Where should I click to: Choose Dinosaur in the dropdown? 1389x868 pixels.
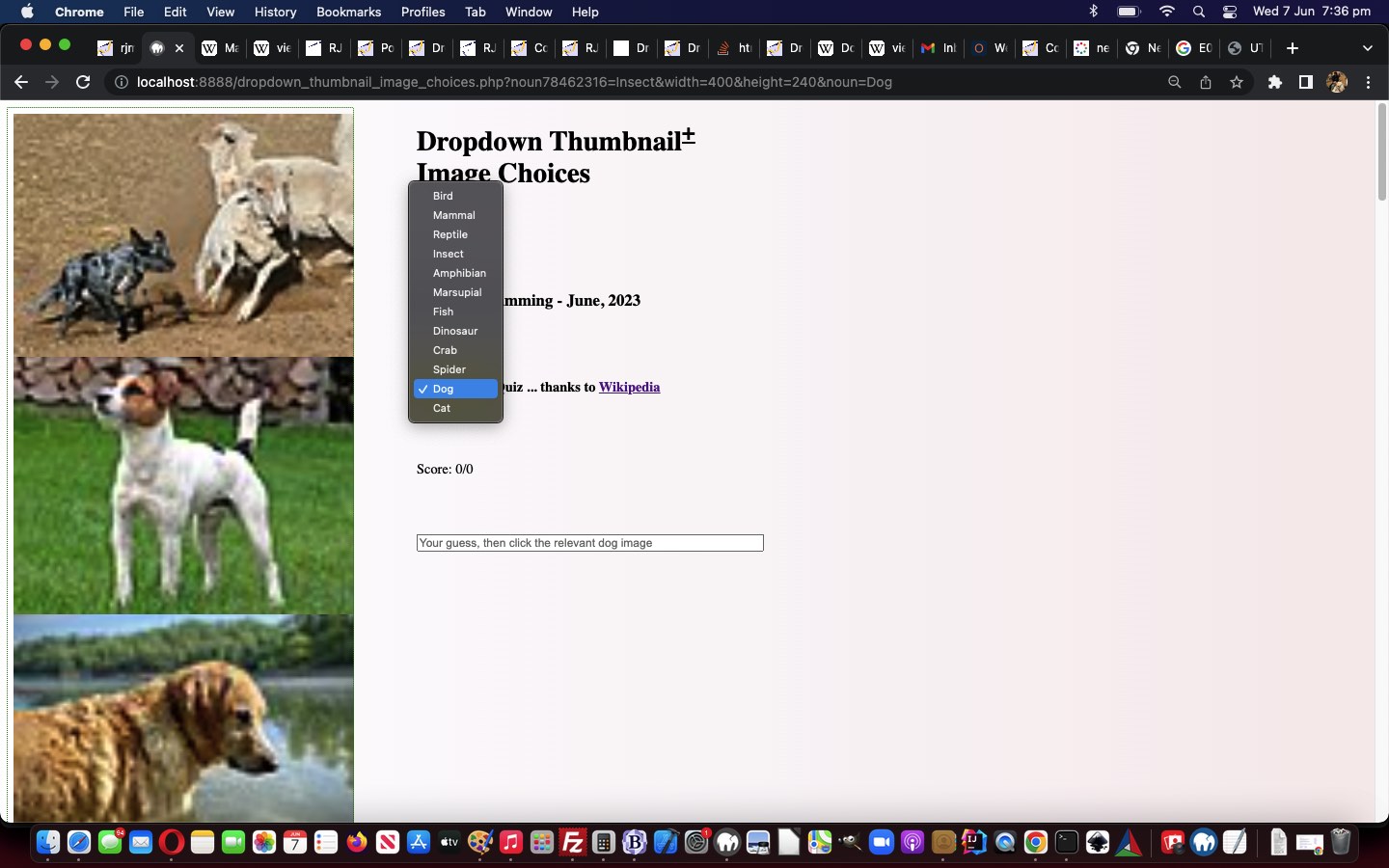[455, 331]
